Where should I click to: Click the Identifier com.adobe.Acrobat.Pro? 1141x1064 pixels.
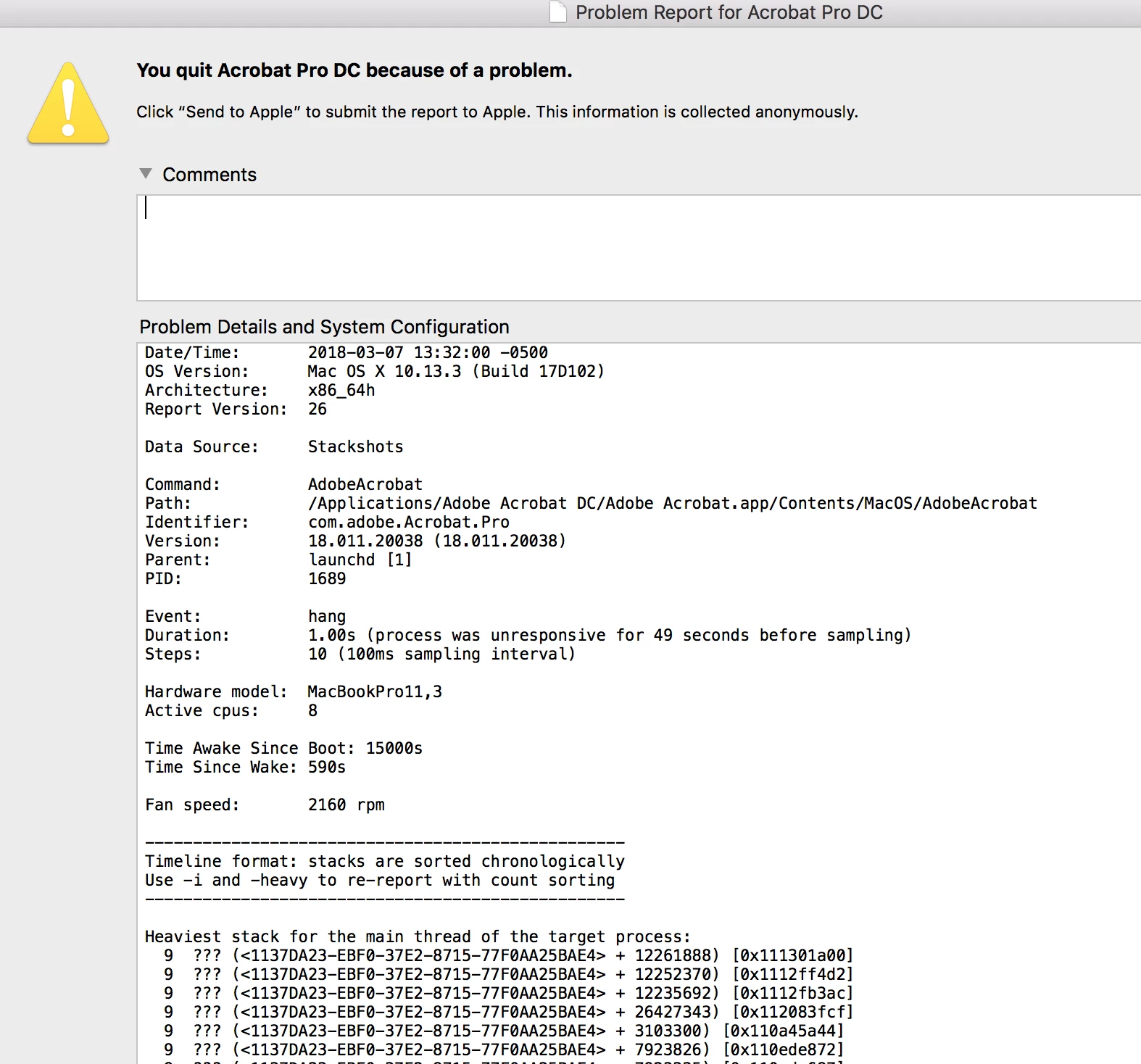409,523
